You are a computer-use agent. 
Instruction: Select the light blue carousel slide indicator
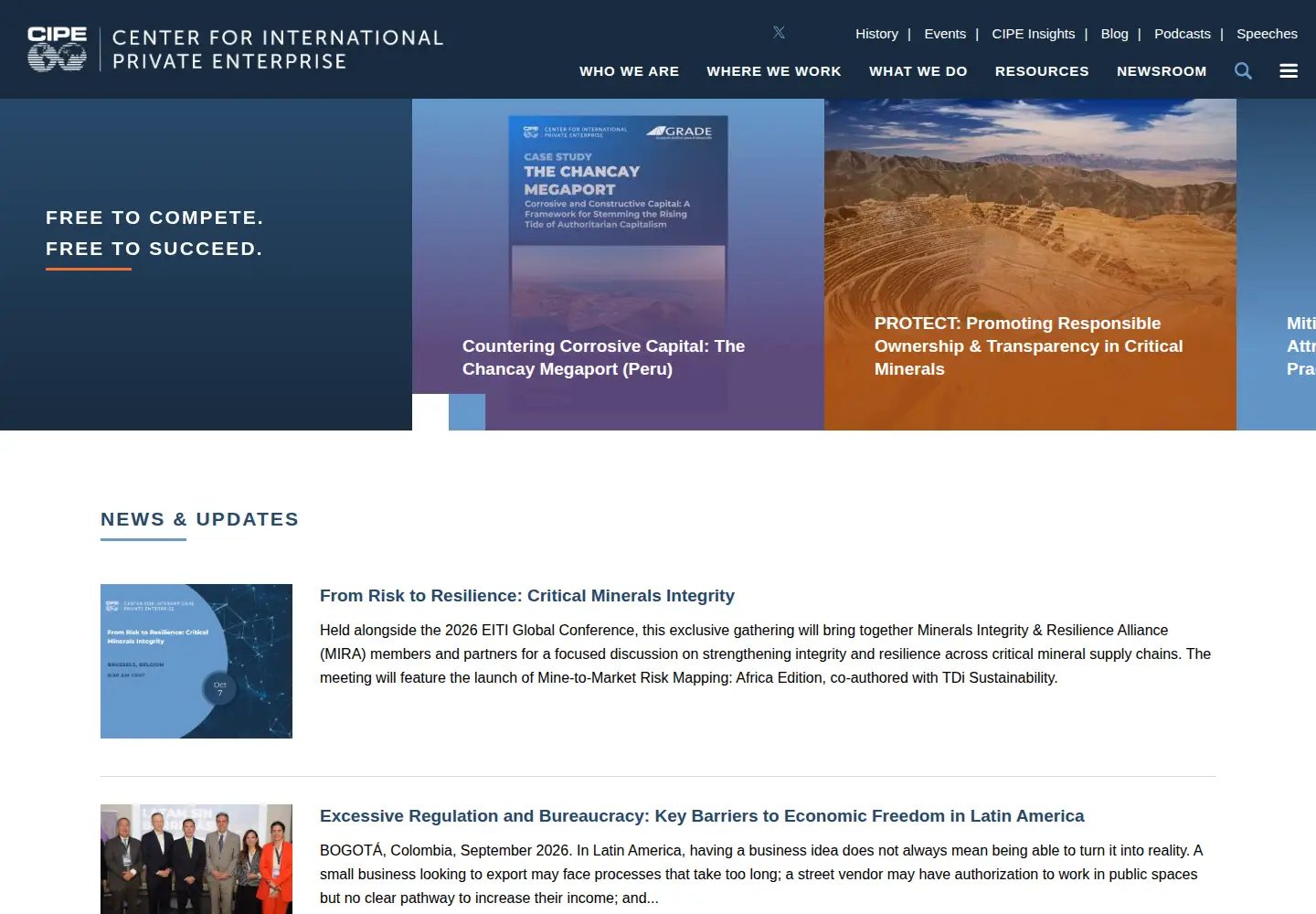467,412
